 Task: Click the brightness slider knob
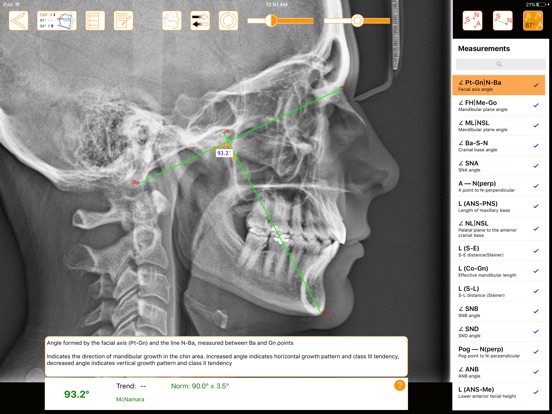(357, 20)
